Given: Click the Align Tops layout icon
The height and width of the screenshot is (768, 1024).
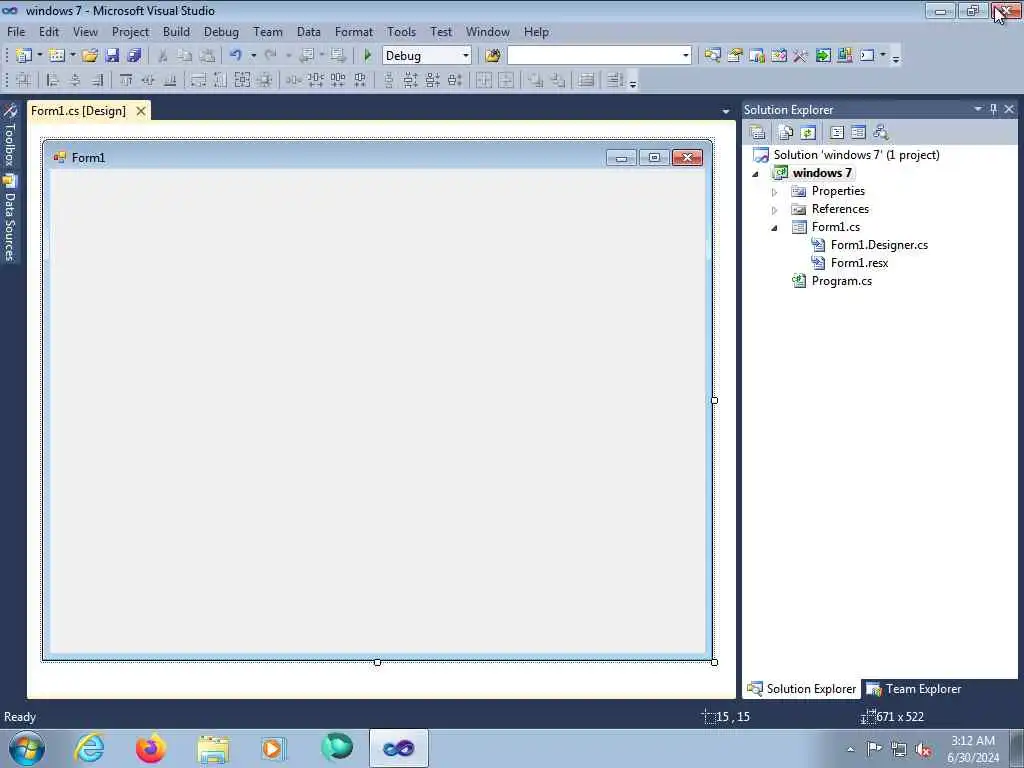Looking at the screenshot, I should coord(126,80).
